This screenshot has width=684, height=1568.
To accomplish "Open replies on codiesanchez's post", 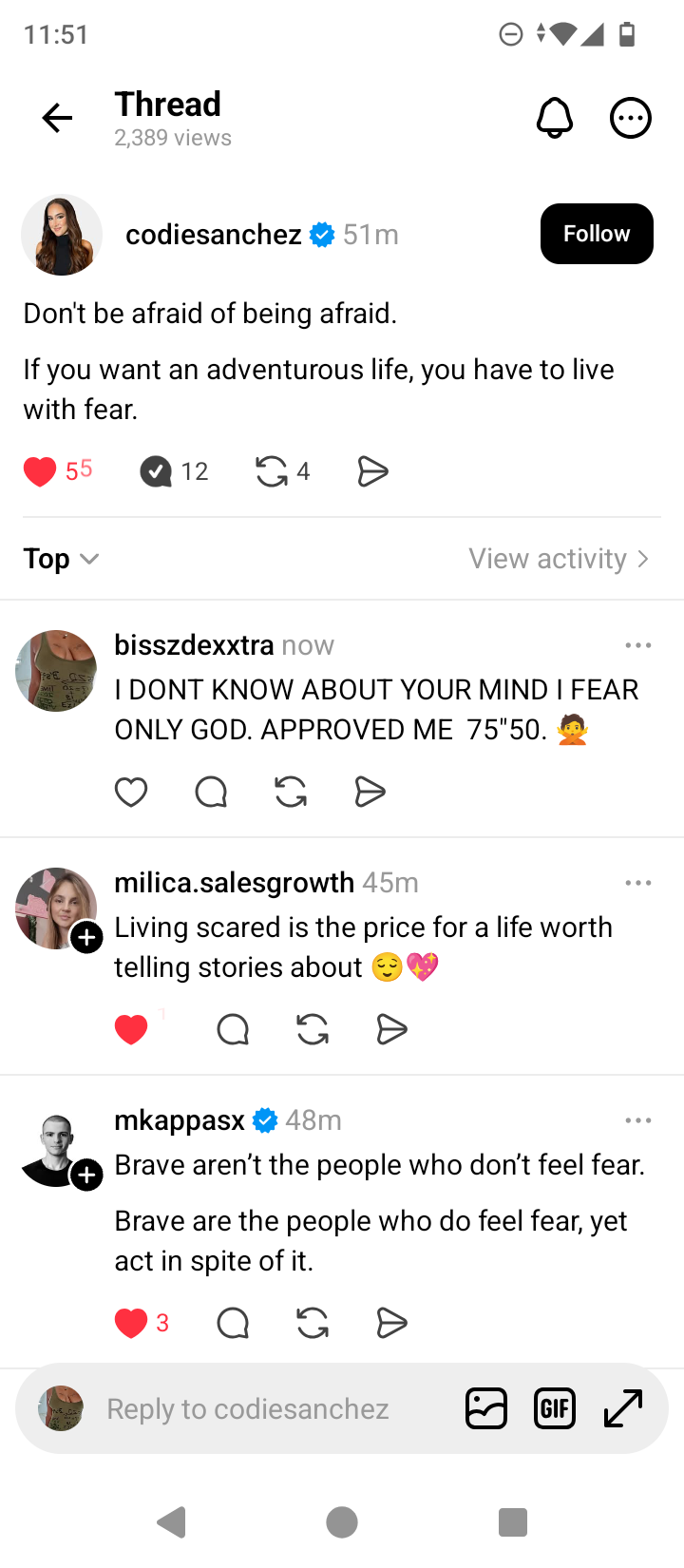I will tap(156, 471).
